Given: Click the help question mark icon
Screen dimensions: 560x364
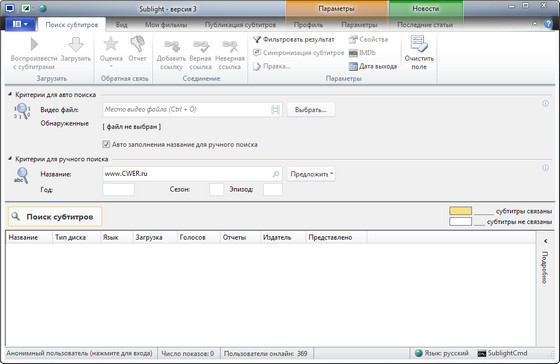Looking at the screenshot, I should [548, 24].
